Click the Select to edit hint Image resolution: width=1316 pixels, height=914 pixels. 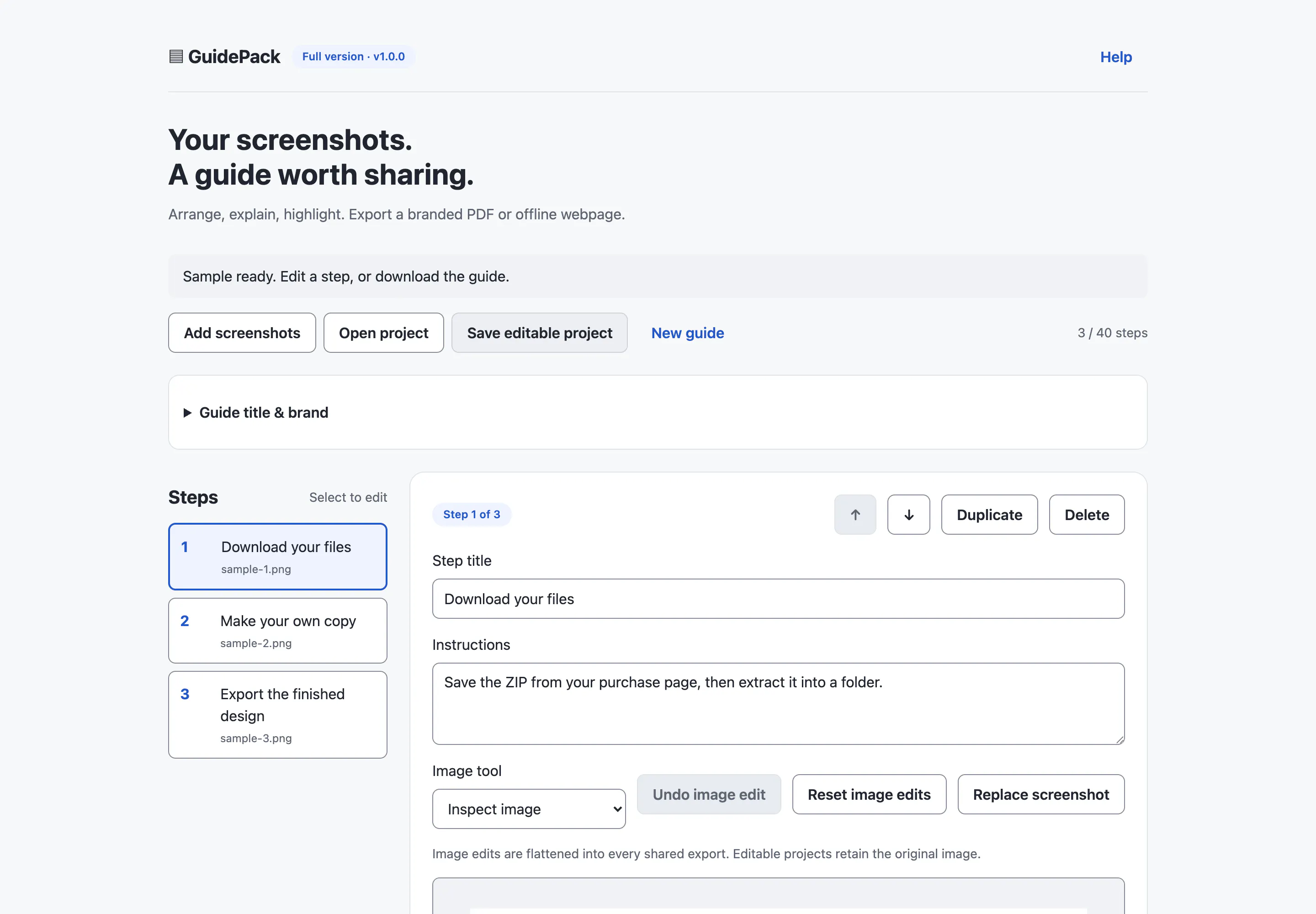coord(348,497)
